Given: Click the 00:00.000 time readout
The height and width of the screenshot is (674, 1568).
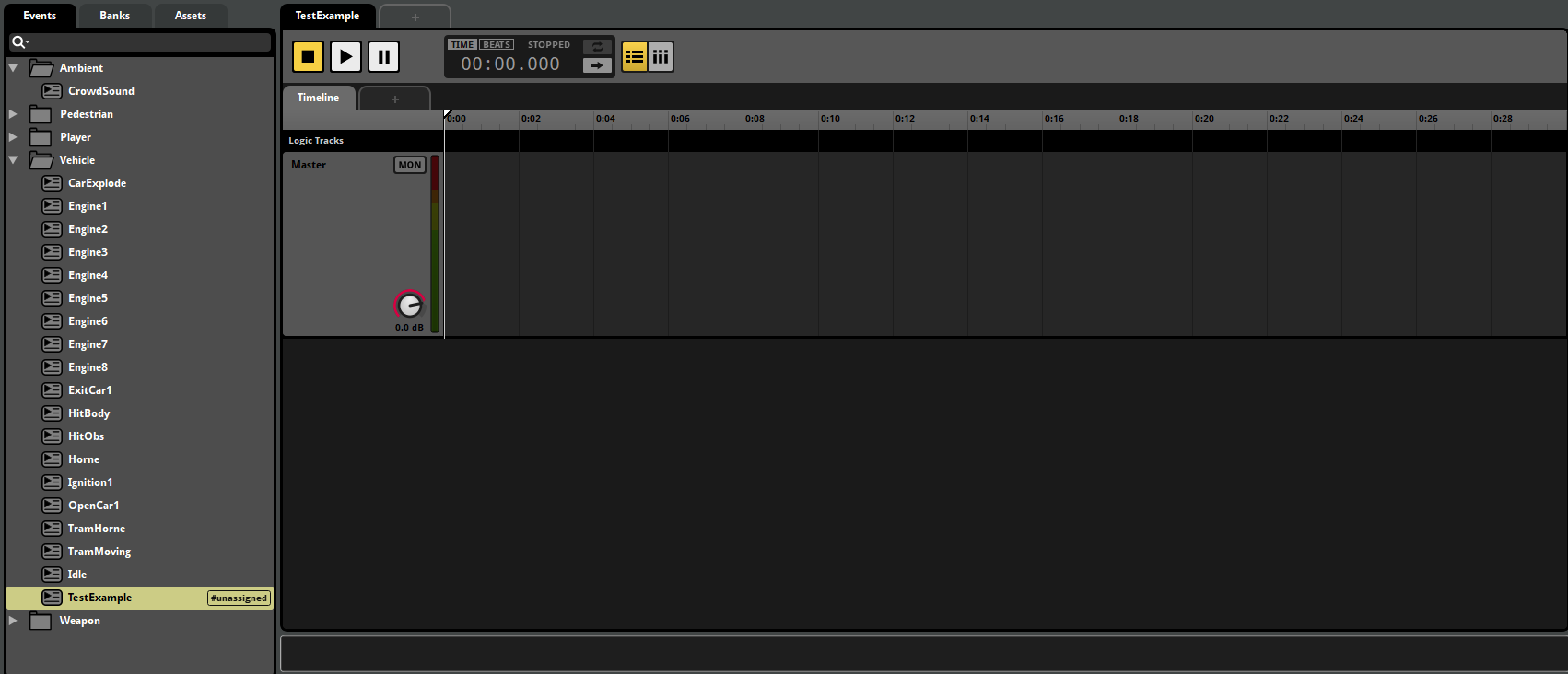Looking at the screenshot, I should pos(510,64).
